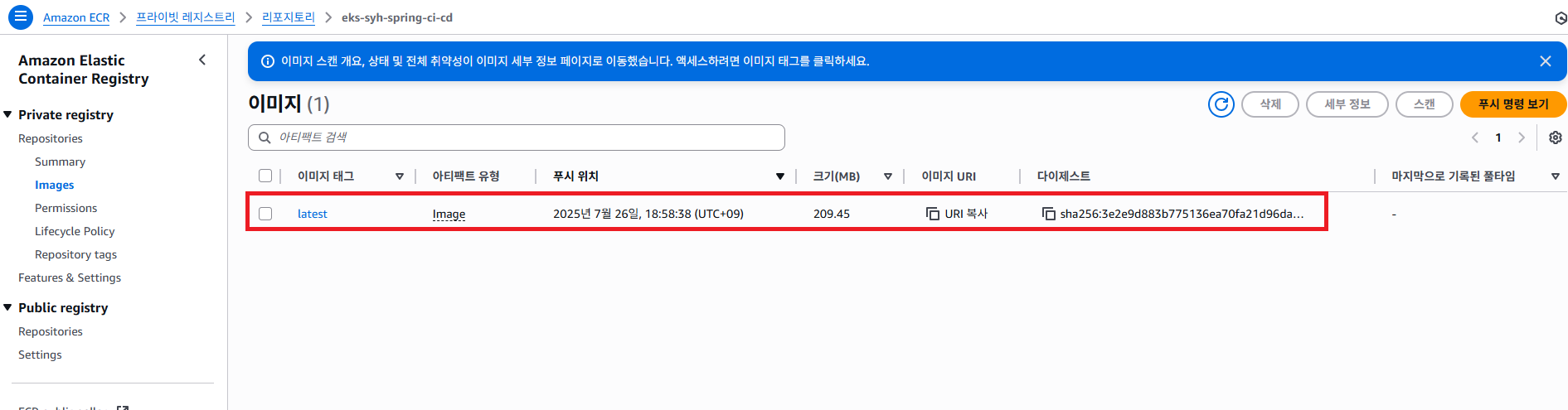Image resolution: width=1568 pixels, height=410 pixels.
Task: Click the 삭제 button
Action: pos(1270,104)
